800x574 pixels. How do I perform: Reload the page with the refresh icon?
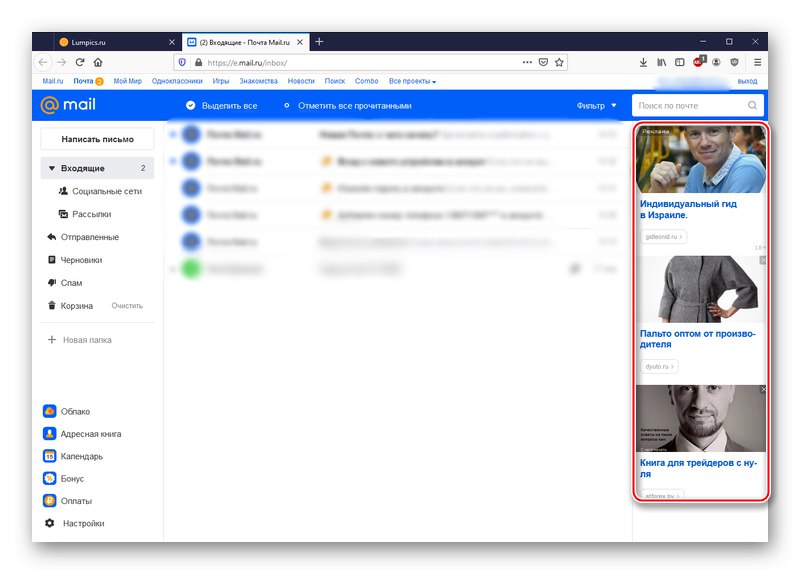80,62
